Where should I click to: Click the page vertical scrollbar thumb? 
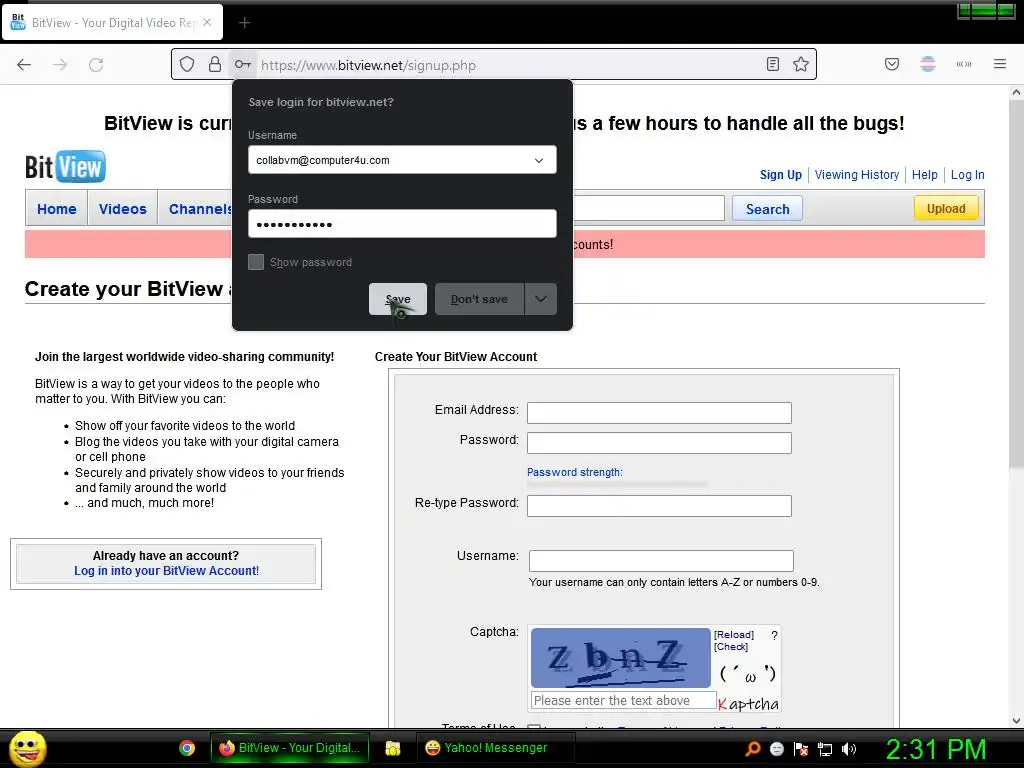click(1016, 285)
